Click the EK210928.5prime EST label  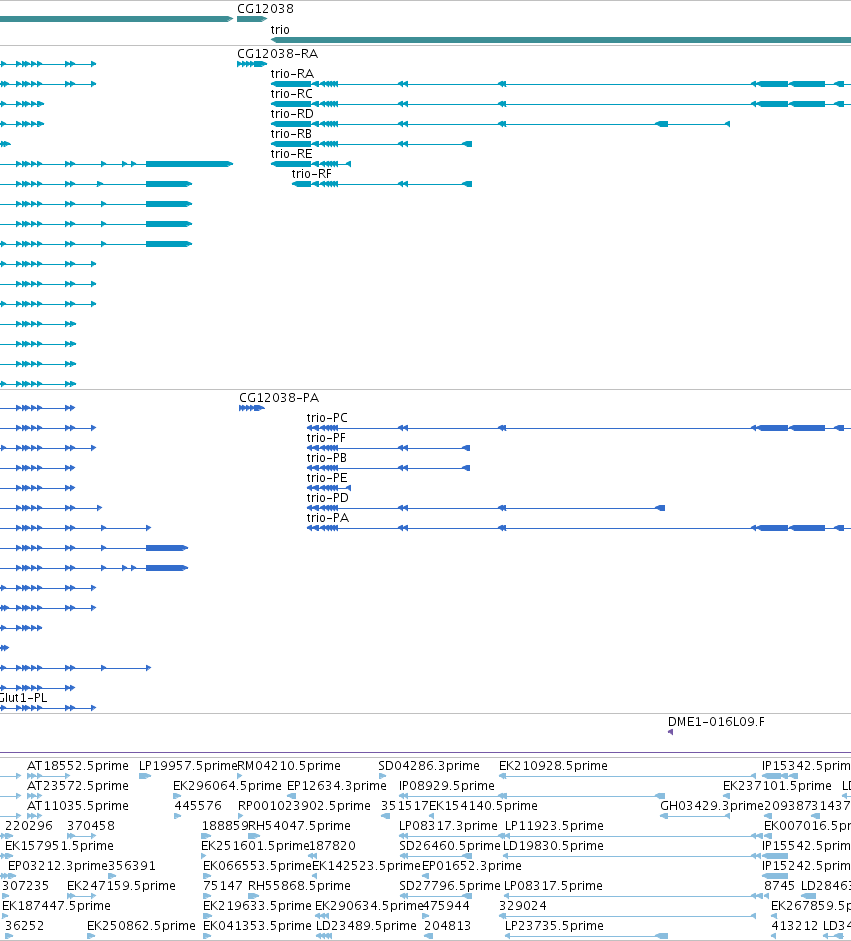pos(553,766)
